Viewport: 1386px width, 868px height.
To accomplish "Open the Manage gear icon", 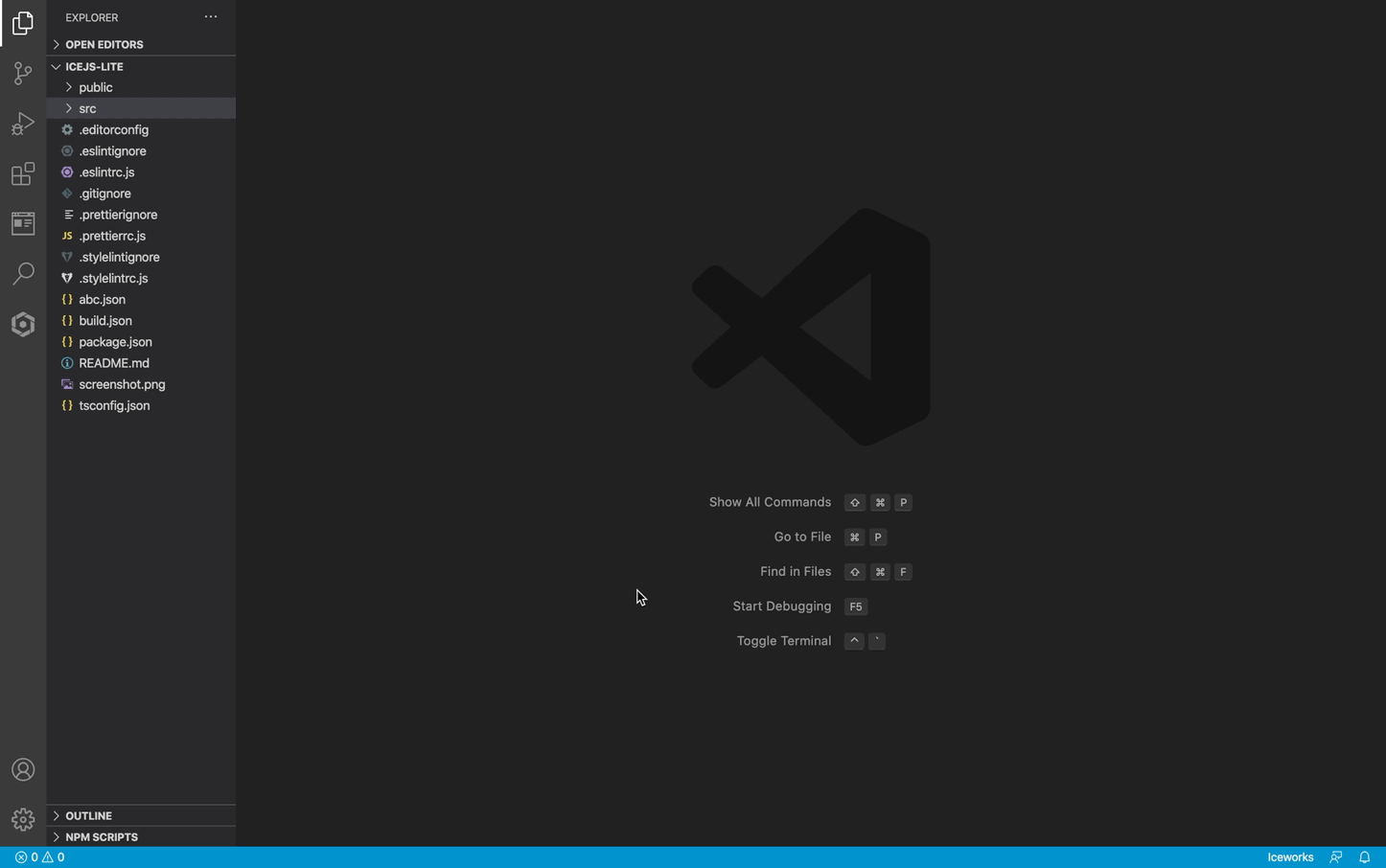I will (x=23, y=820).
